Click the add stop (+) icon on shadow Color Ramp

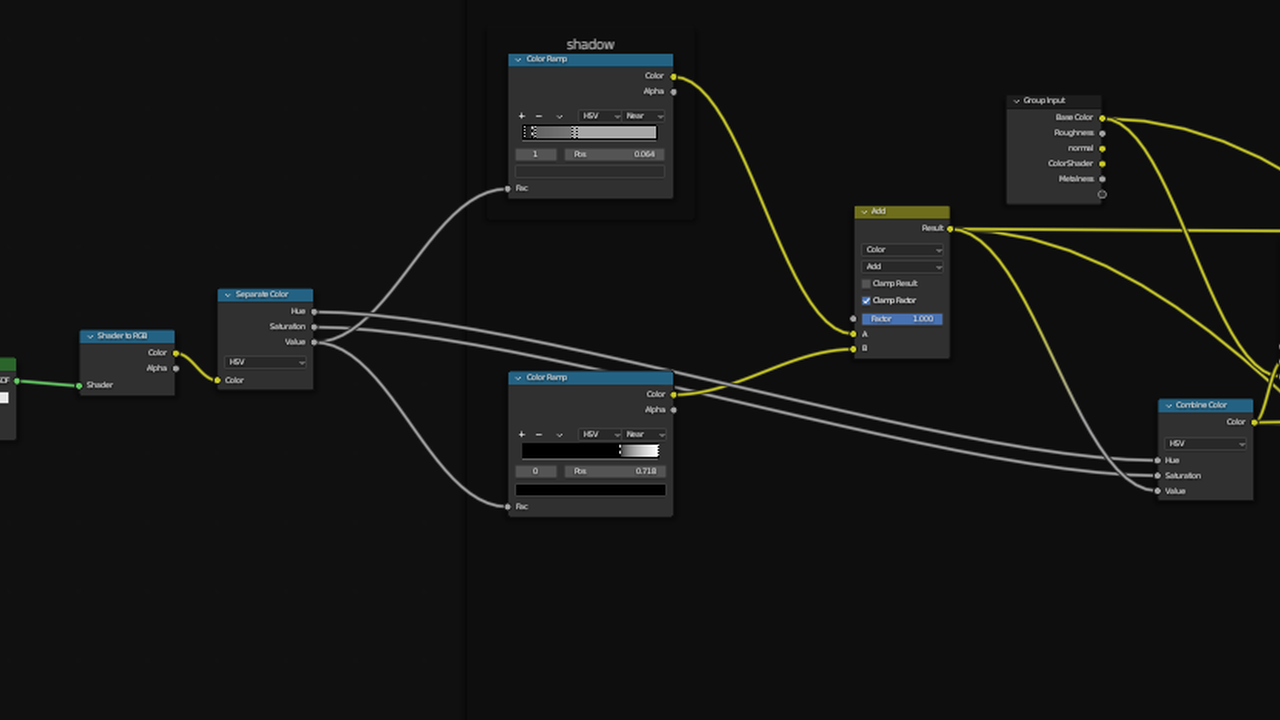(520, 116)
